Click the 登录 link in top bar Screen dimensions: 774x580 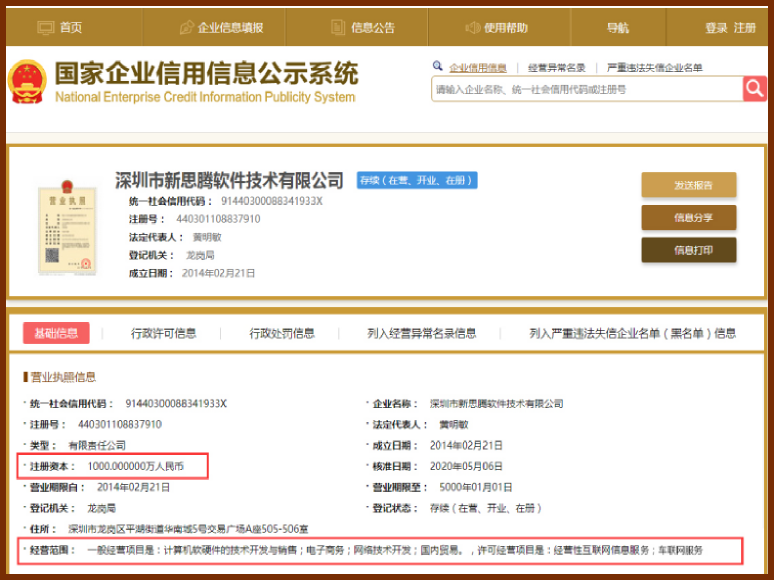[x=716, y=28]
